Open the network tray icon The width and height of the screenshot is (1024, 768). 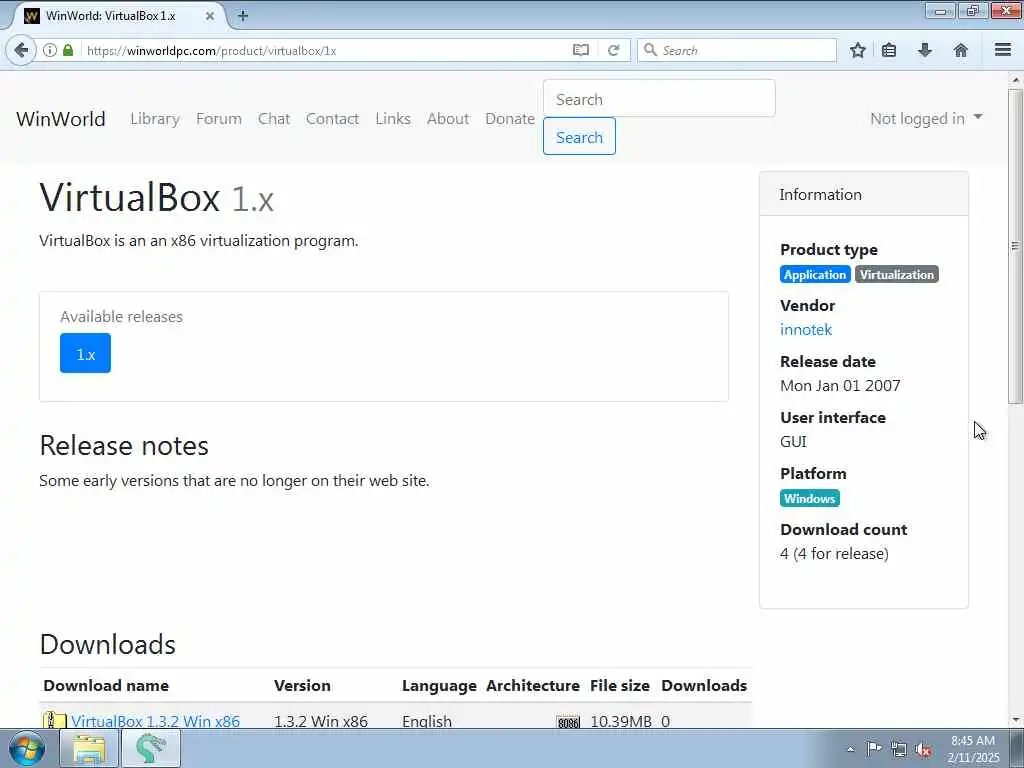pyautogui.click(x=899, y=749)
